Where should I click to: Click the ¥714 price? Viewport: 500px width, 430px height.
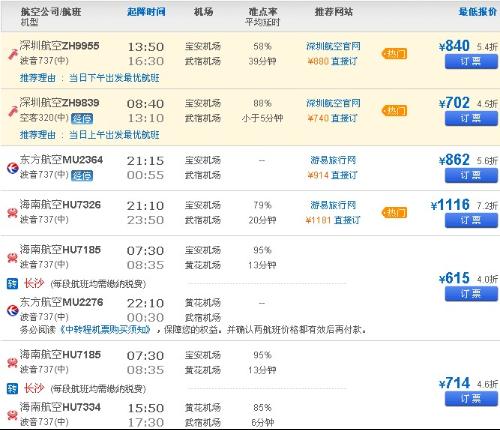pyautogui.click(x=454, y=383)
